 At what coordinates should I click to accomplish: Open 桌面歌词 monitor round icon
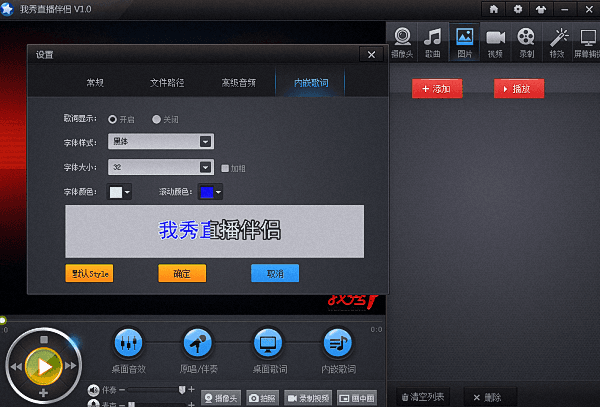pos(268,343)
